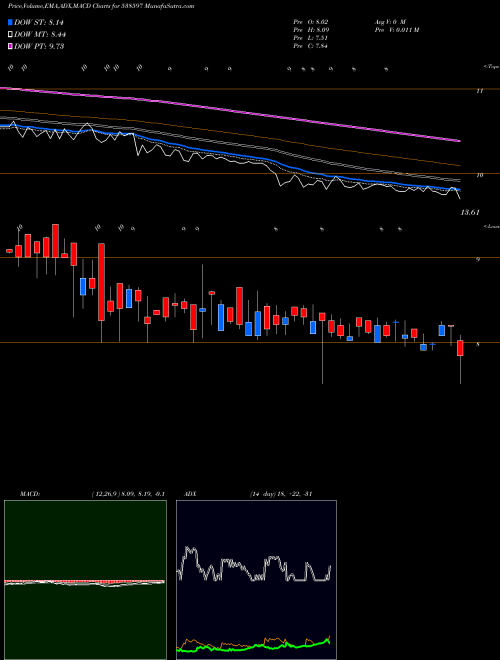Click the green line in the ADX panel

253,645
